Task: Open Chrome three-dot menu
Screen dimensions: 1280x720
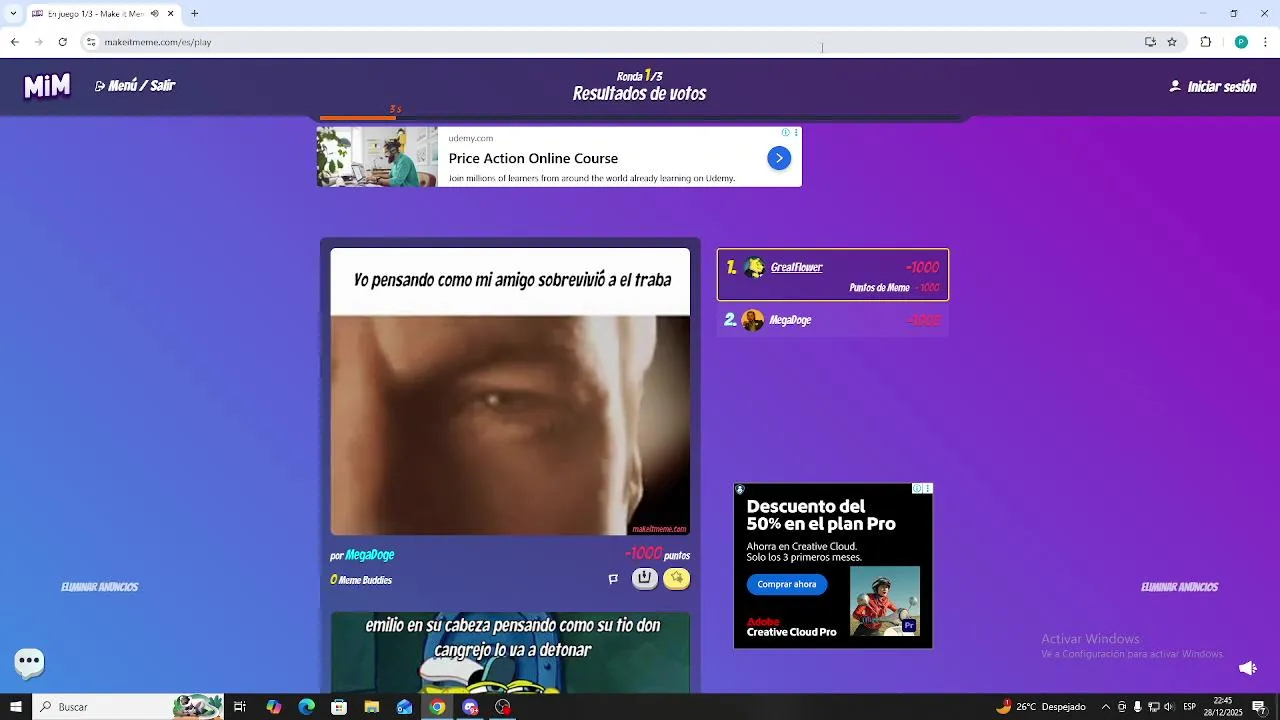Action: pyautogui.click(x=1266, y=42)
